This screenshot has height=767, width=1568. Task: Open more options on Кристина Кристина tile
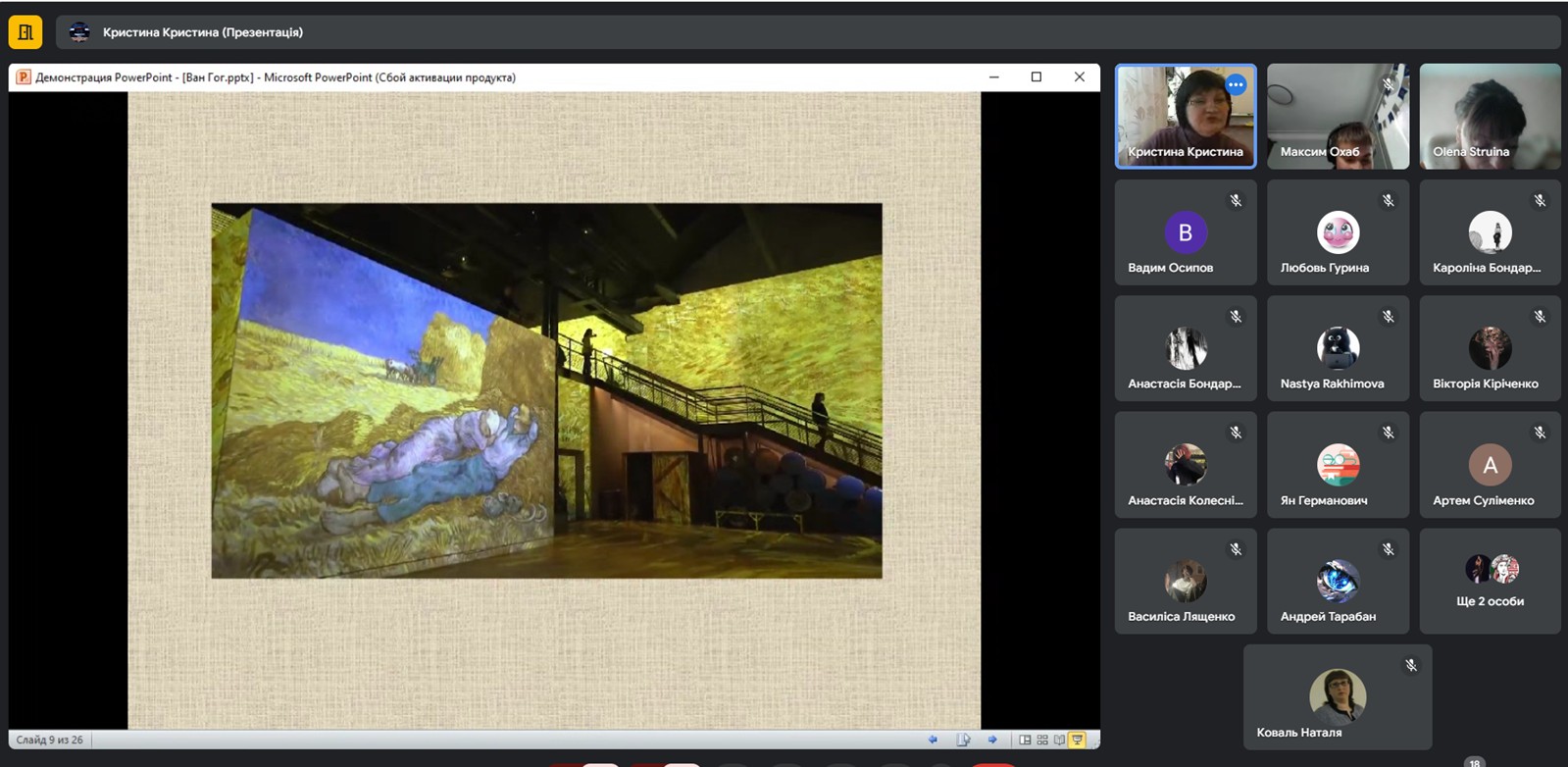(x=1236, y=85)
